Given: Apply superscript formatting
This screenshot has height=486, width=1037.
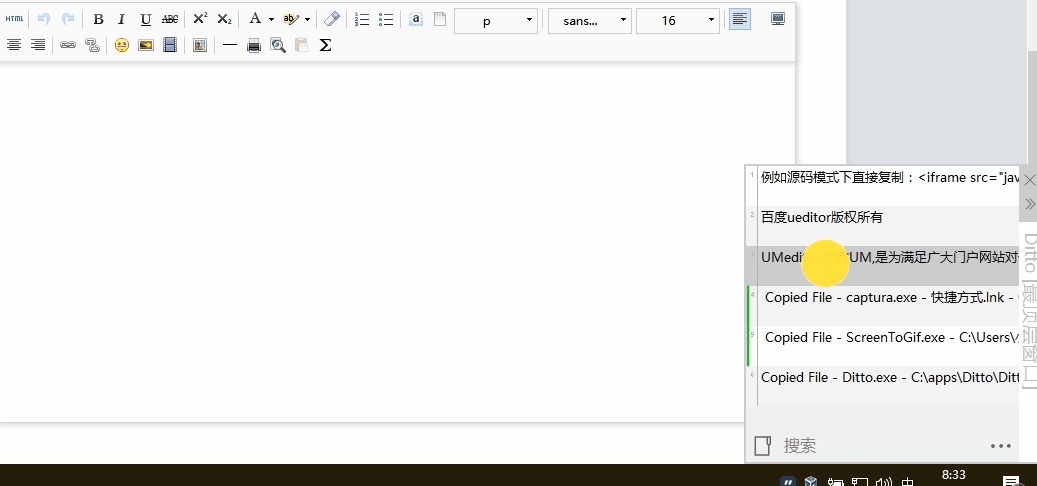Looking at the screenshot, I should click(200, 19).
